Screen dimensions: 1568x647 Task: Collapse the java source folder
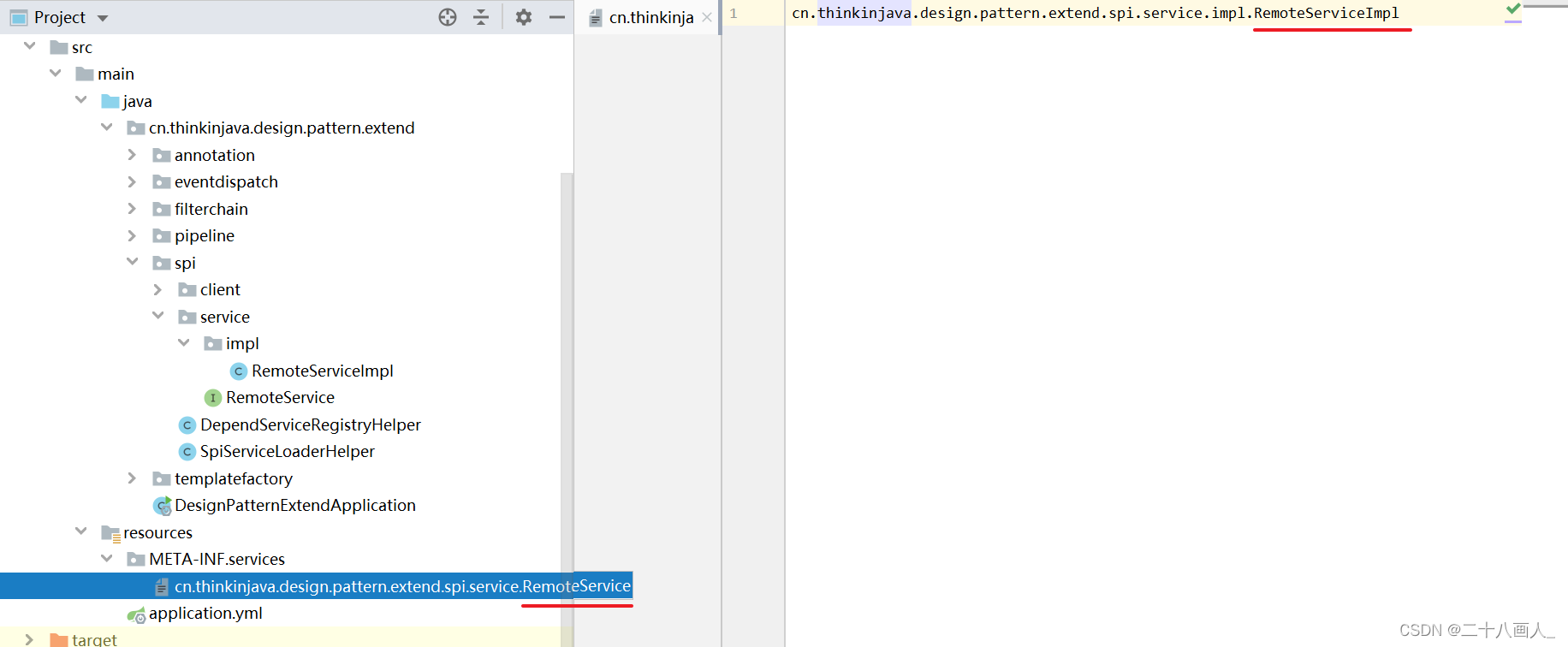point(81,100)
